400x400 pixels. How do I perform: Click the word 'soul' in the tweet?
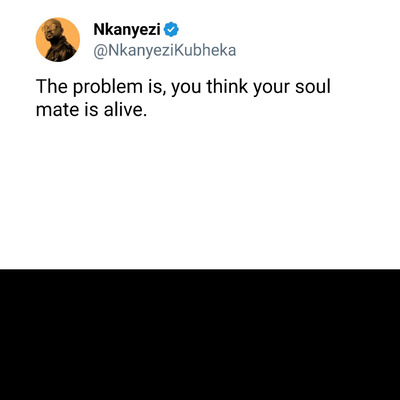pos(313,86)
